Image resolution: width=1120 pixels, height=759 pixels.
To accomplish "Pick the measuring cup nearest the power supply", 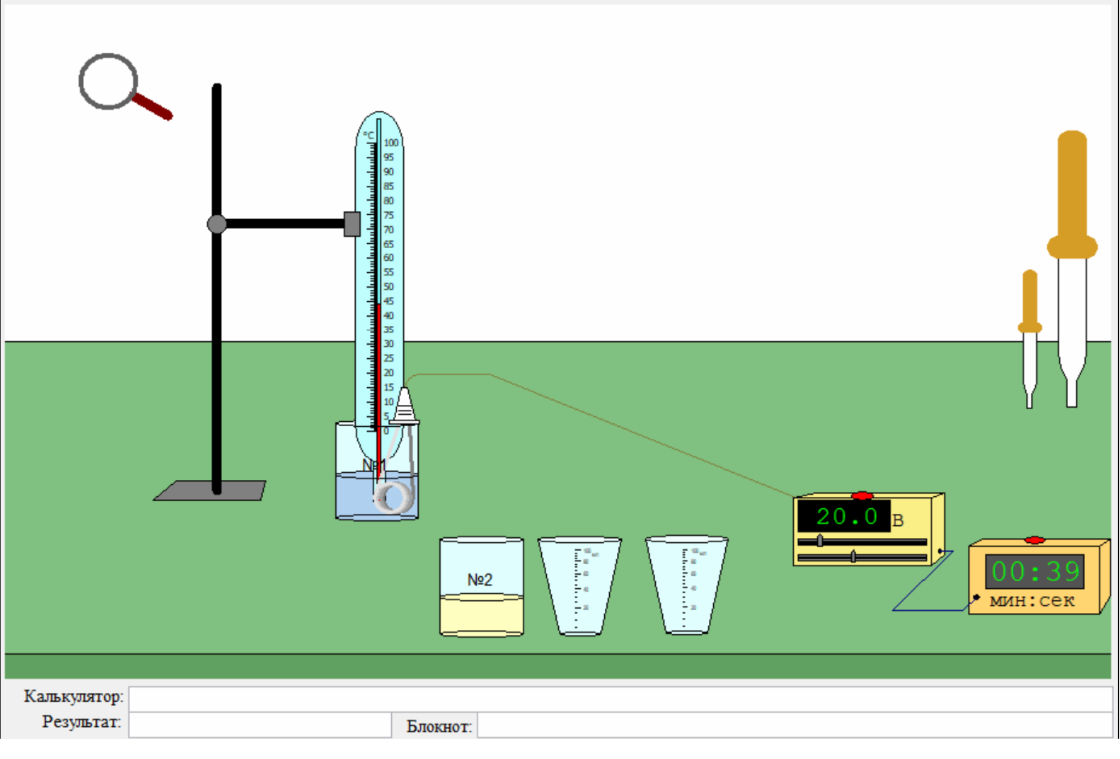I will (x=686, y=586).
